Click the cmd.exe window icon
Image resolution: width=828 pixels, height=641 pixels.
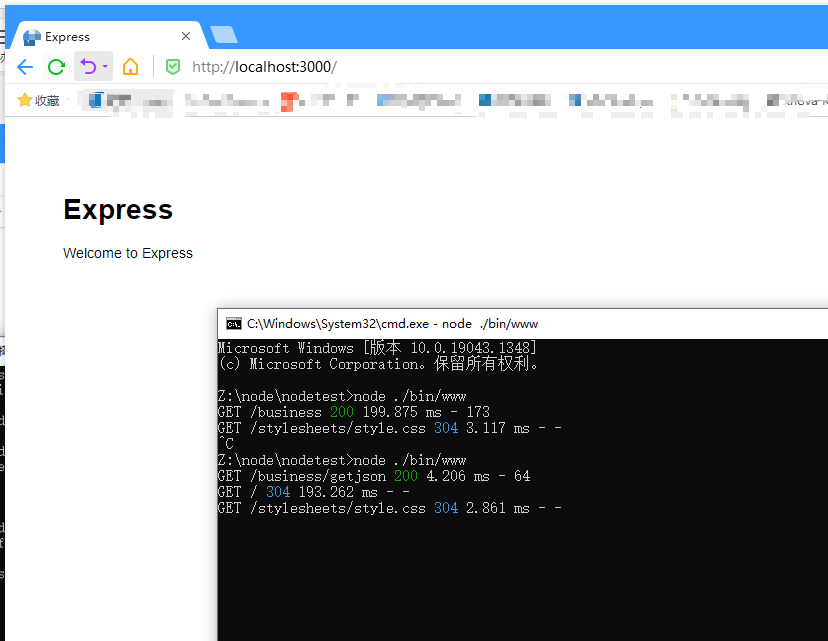click(233, 324)
